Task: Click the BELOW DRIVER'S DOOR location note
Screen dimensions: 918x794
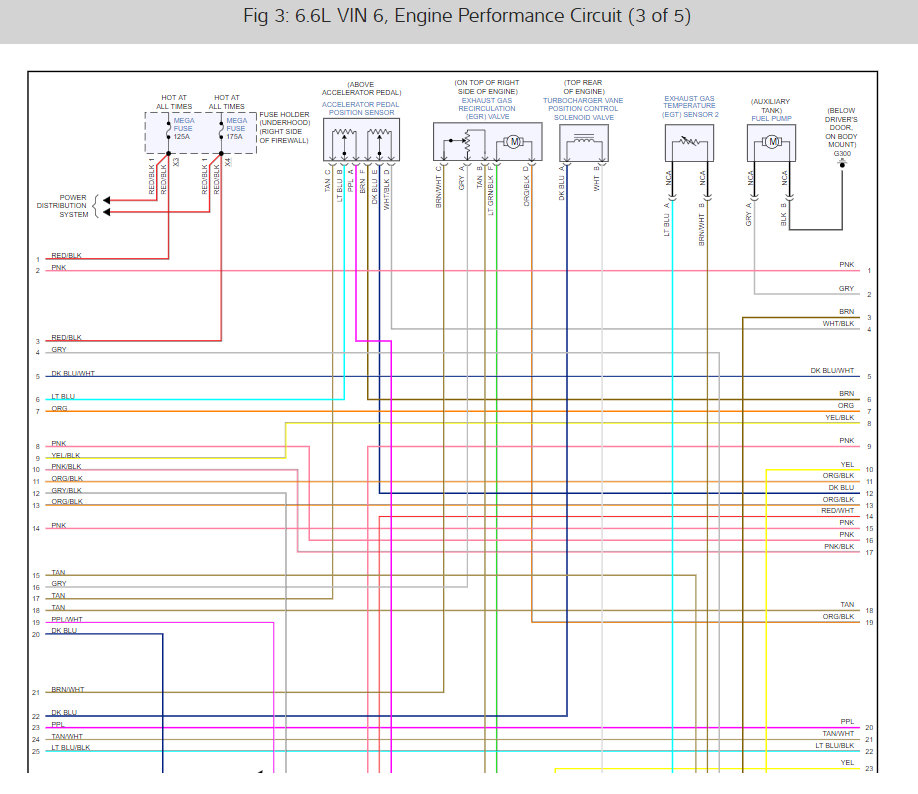Action: (x=841, y=127)
